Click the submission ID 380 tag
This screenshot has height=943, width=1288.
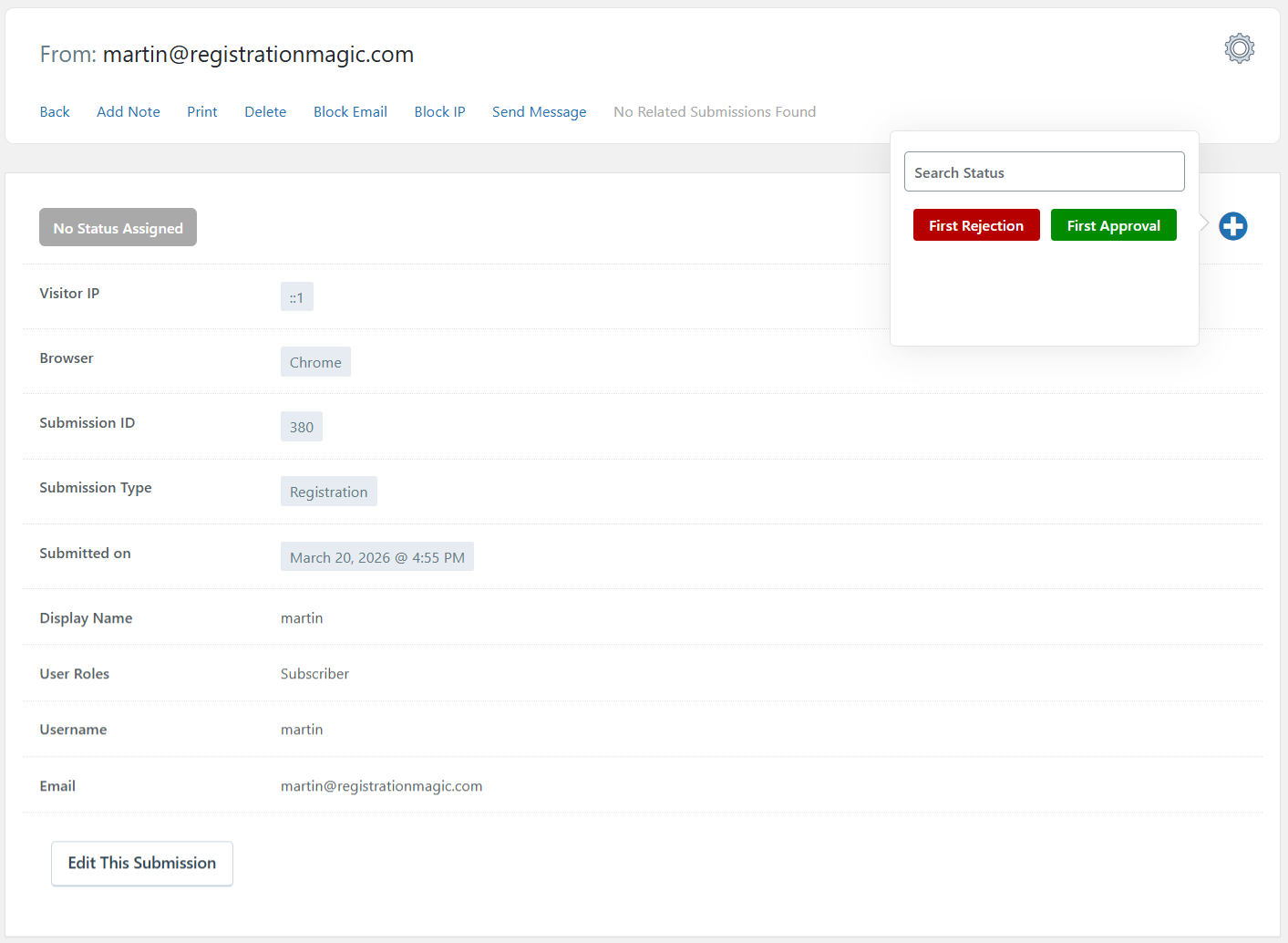click(x=302, y=427)
